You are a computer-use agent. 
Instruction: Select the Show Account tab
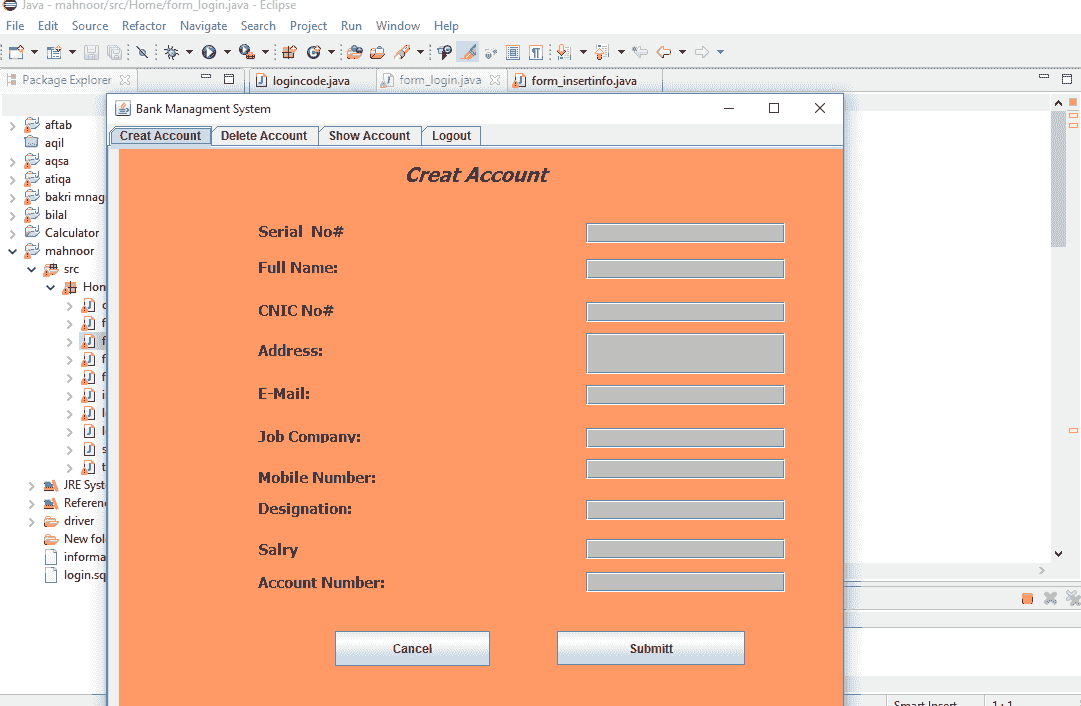click(370, 136)
